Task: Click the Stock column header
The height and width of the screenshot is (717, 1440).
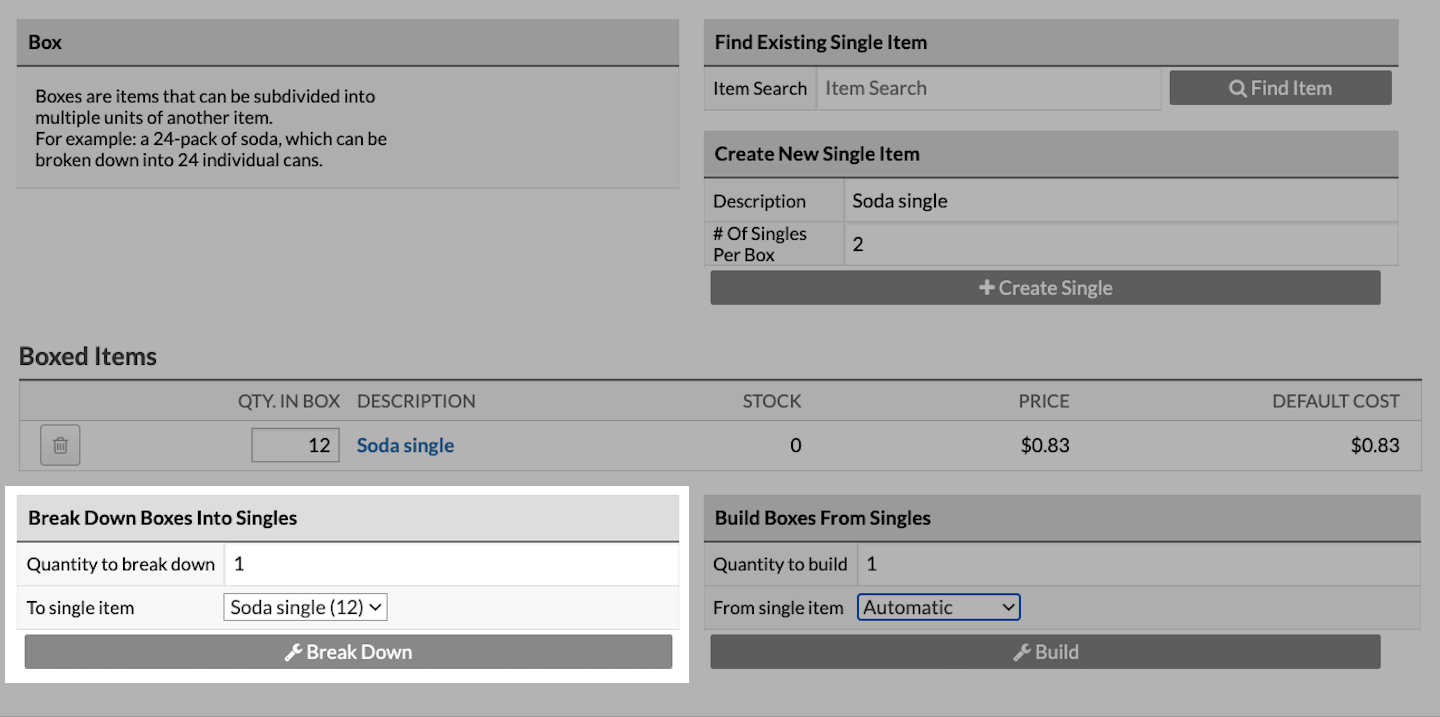Action: coord(771,401)
